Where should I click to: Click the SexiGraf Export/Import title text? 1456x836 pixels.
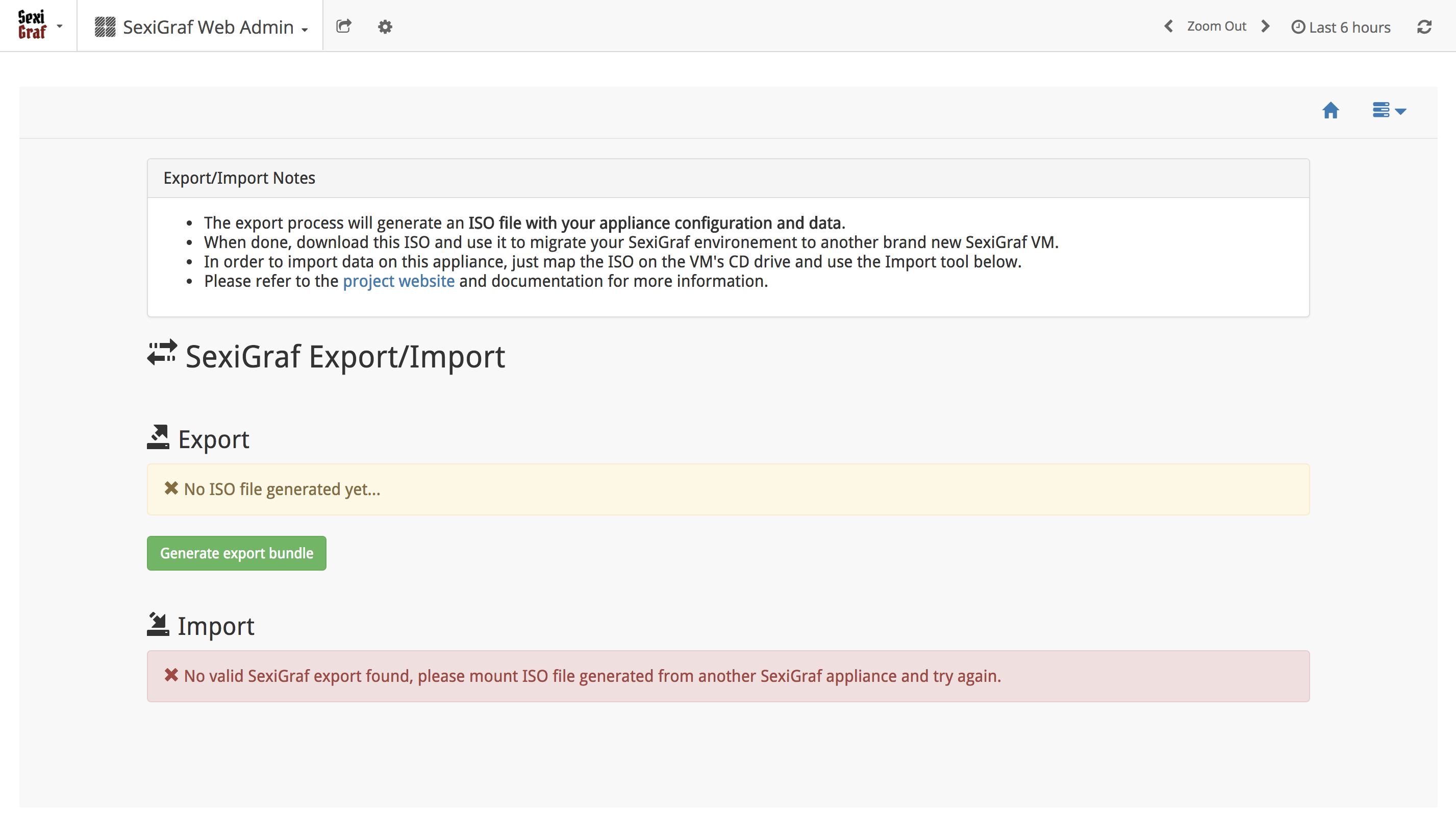(345, 357)
